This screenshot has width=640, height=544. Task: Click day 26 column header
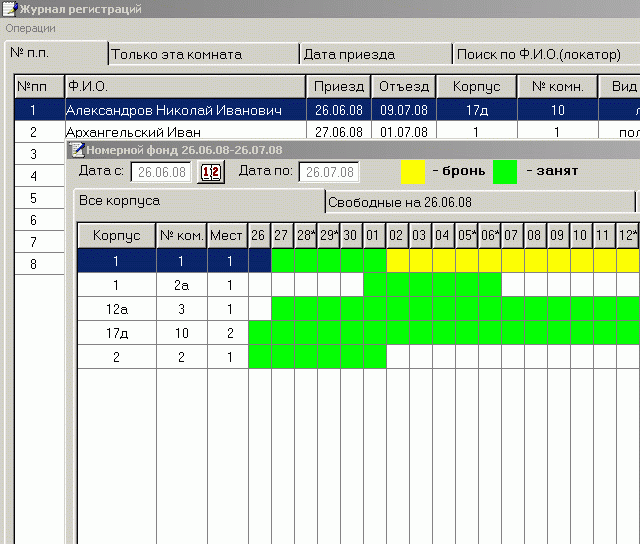click(259, 235)
